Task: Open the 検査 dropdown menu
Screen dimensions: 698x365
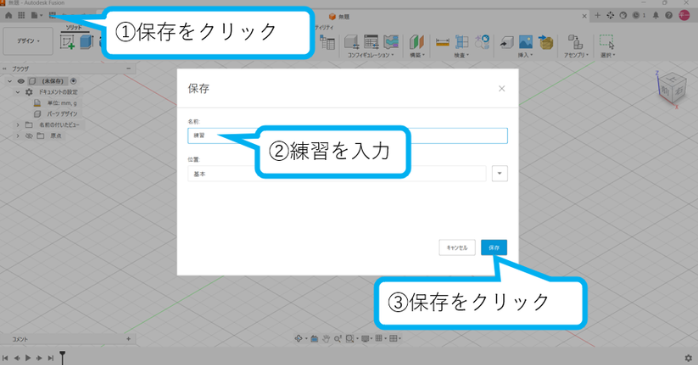Action: 462,55
